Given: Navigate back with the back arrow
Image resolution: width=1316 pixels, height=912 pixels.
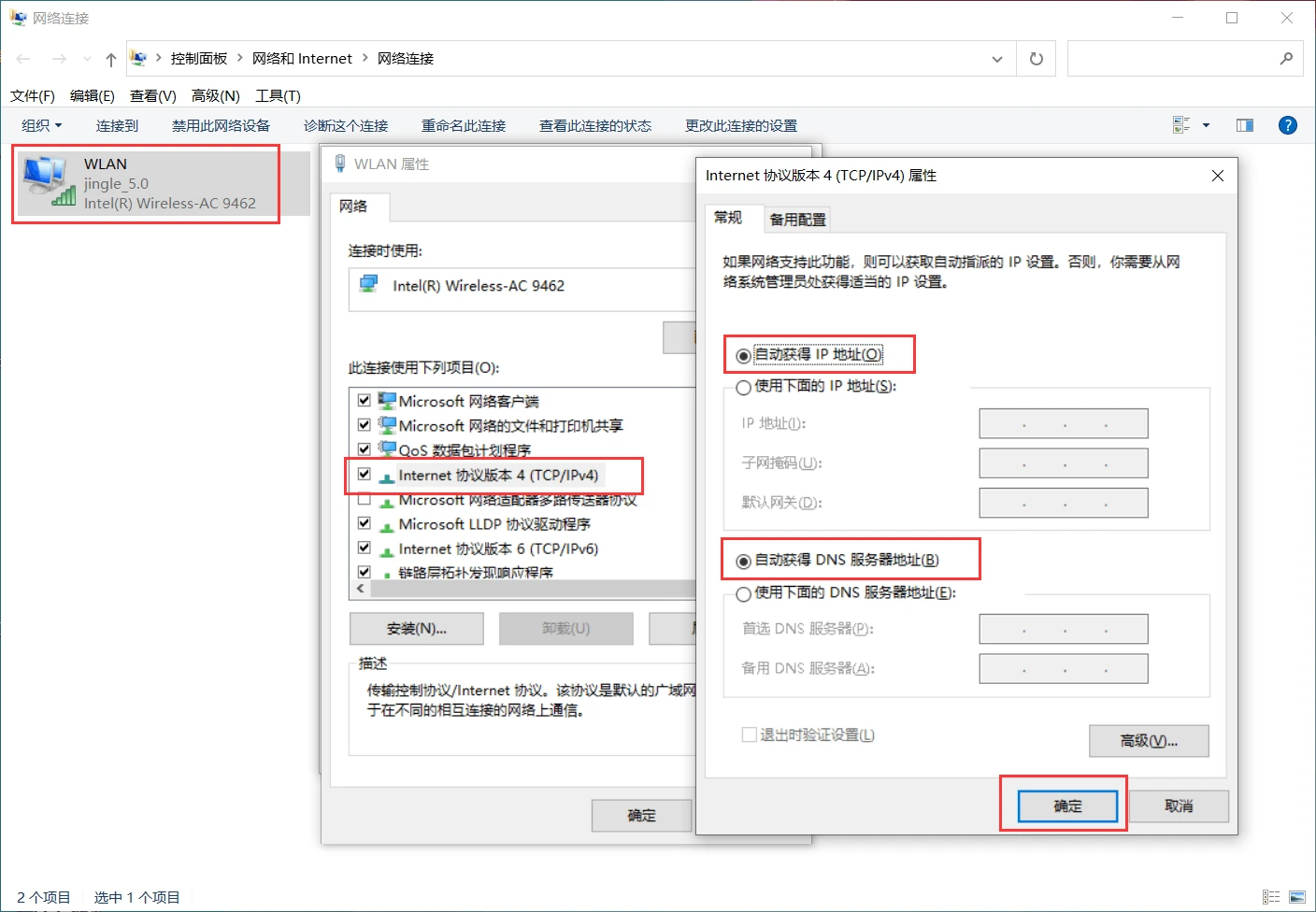Looking at the screenshot, I should click(23, 59).
